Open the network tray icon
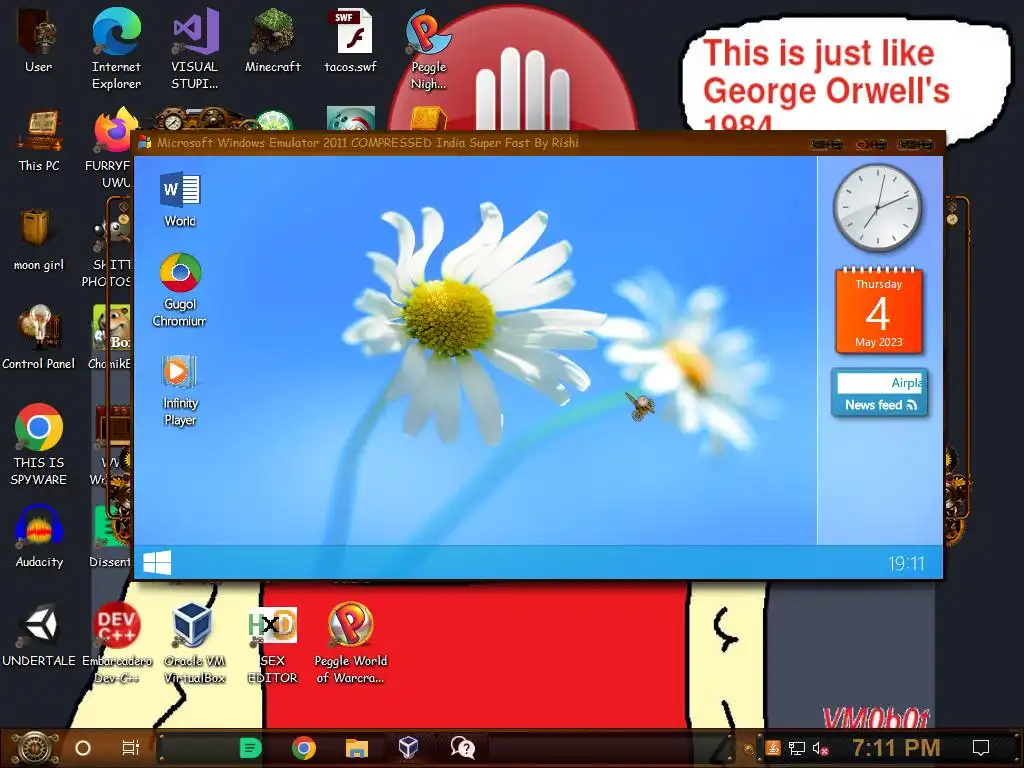This screenshot has height=768, width=1024. (796, 748)
